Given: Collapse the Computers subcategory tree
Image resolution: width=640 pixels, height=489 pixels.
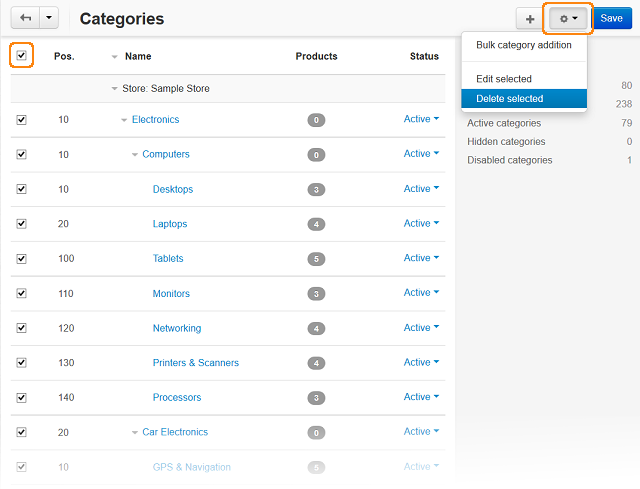Looking at the screenshot, I should [x=135, y=155].
